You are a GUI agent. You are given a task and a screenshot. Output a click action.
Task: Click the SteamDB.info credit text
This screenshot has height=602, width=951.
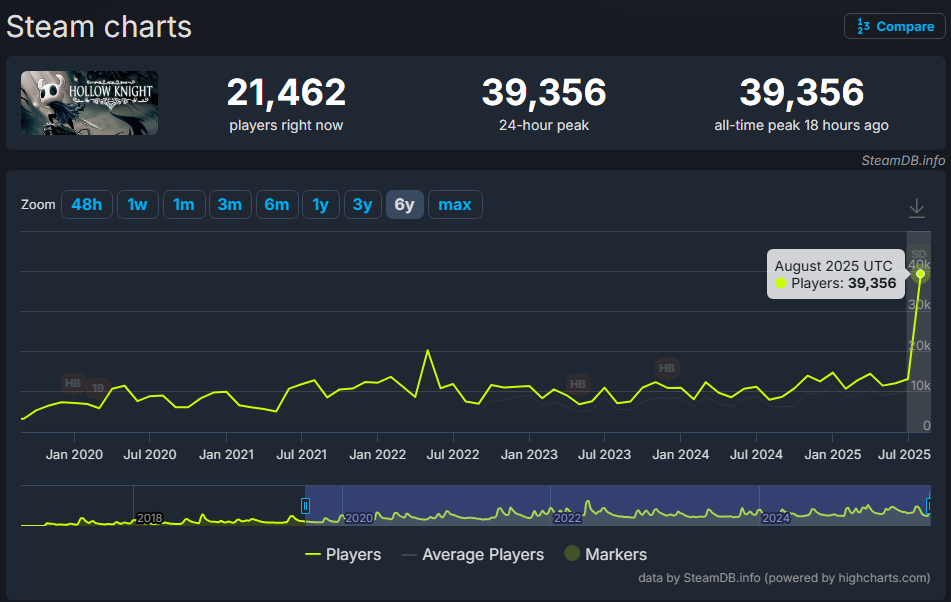pyautogui.click(x=903, y=160)
